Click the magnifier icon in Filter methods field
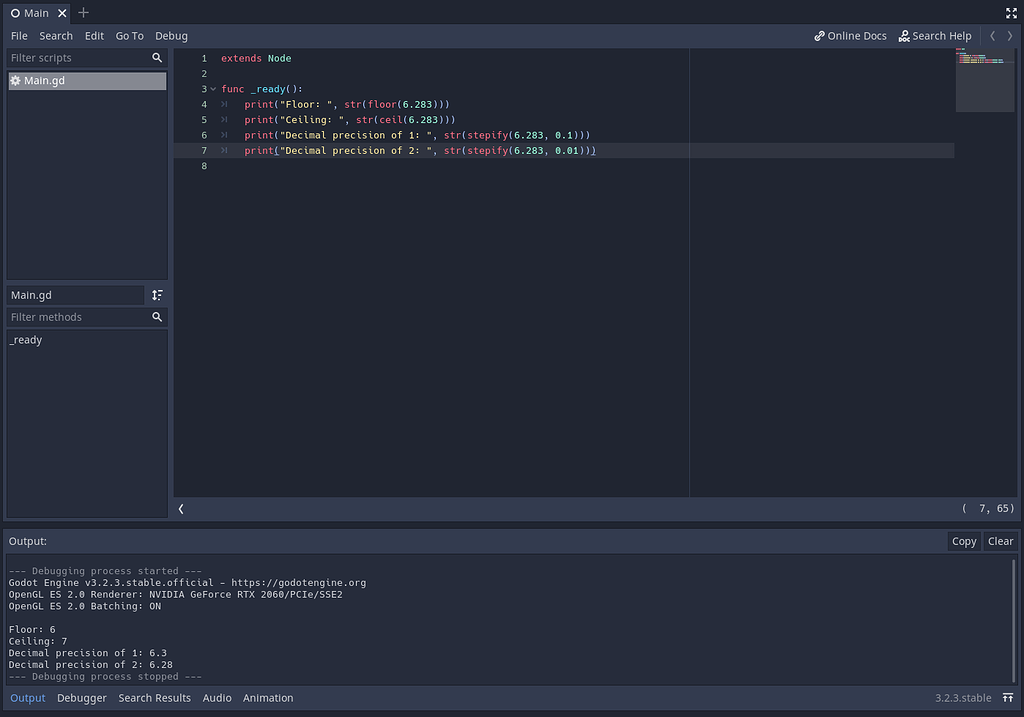The image size is (1024, 717). [157, 316]
